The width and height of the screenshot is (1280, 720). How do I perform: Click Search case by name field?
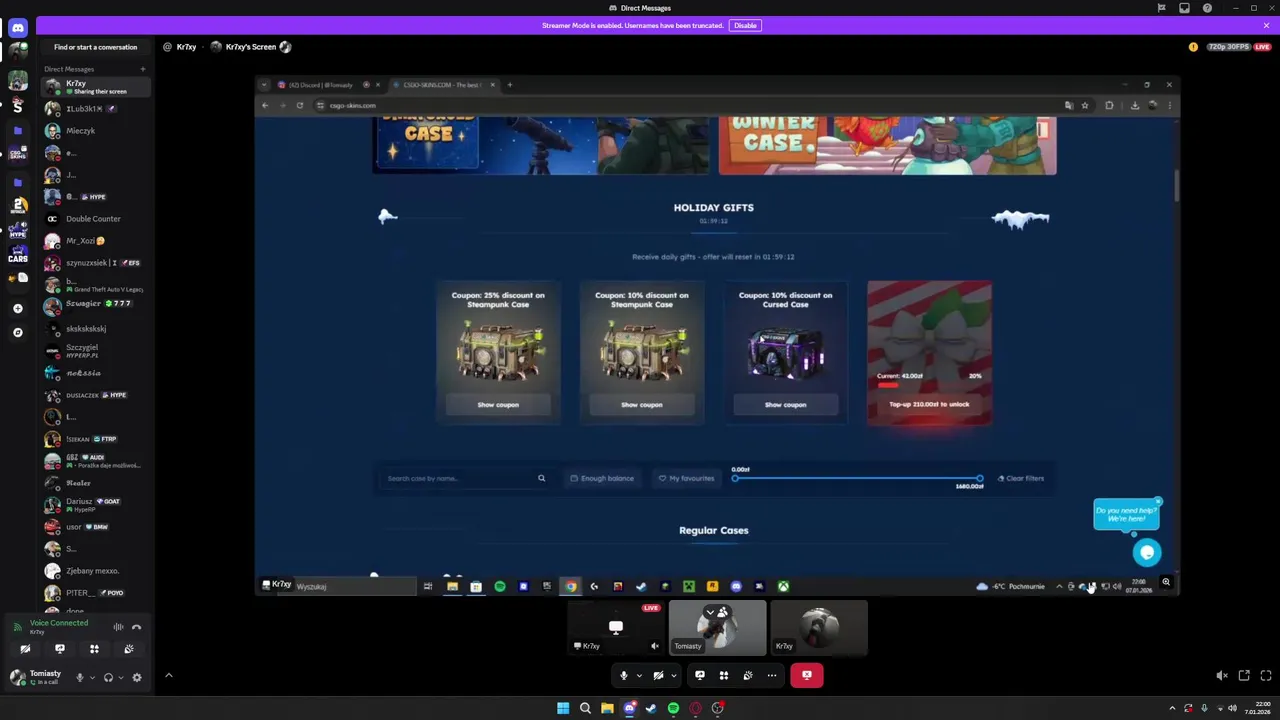click(x=465, y=478)
